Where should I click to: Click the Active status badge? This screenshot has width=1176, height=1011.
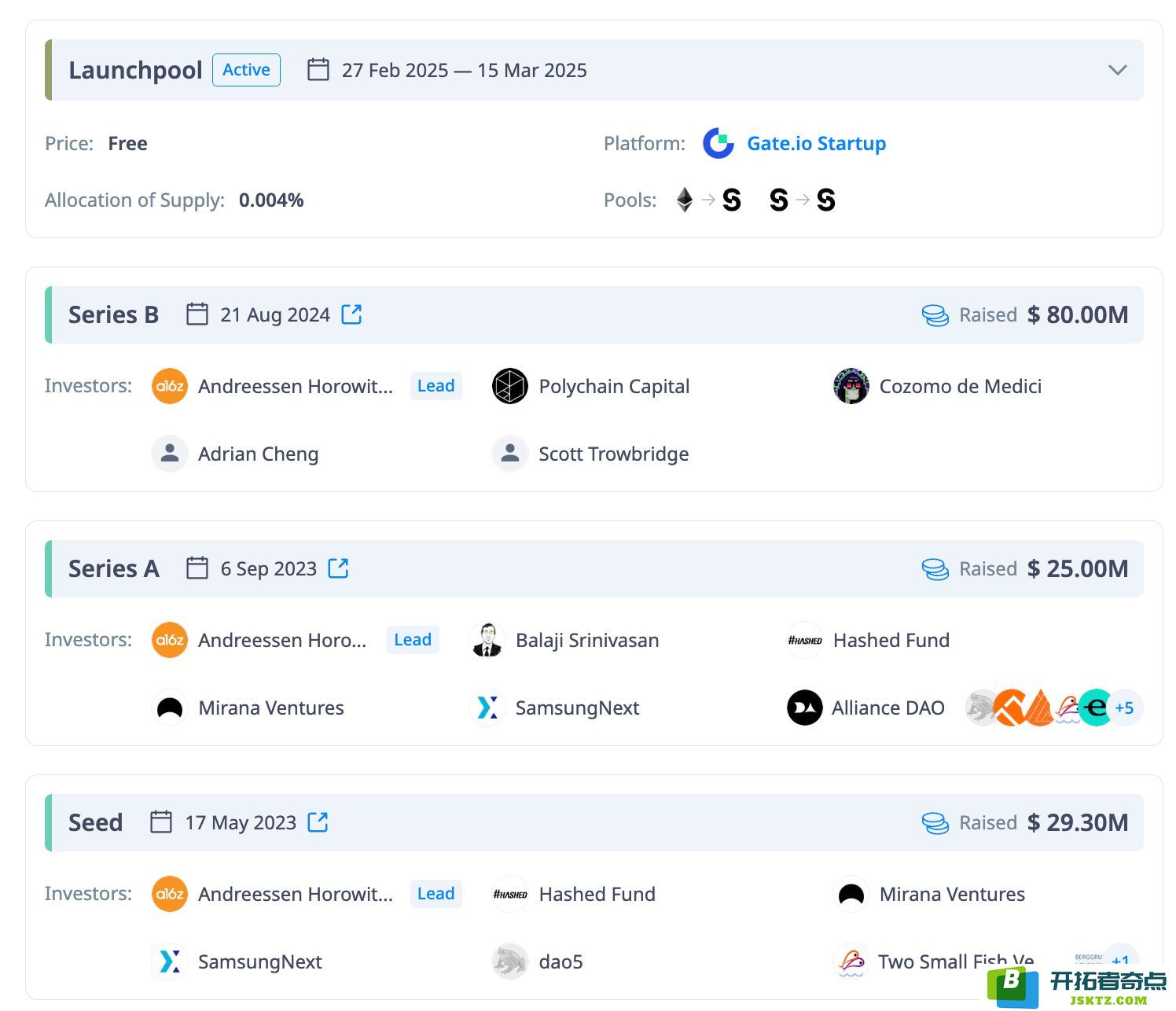click(246, 70)
